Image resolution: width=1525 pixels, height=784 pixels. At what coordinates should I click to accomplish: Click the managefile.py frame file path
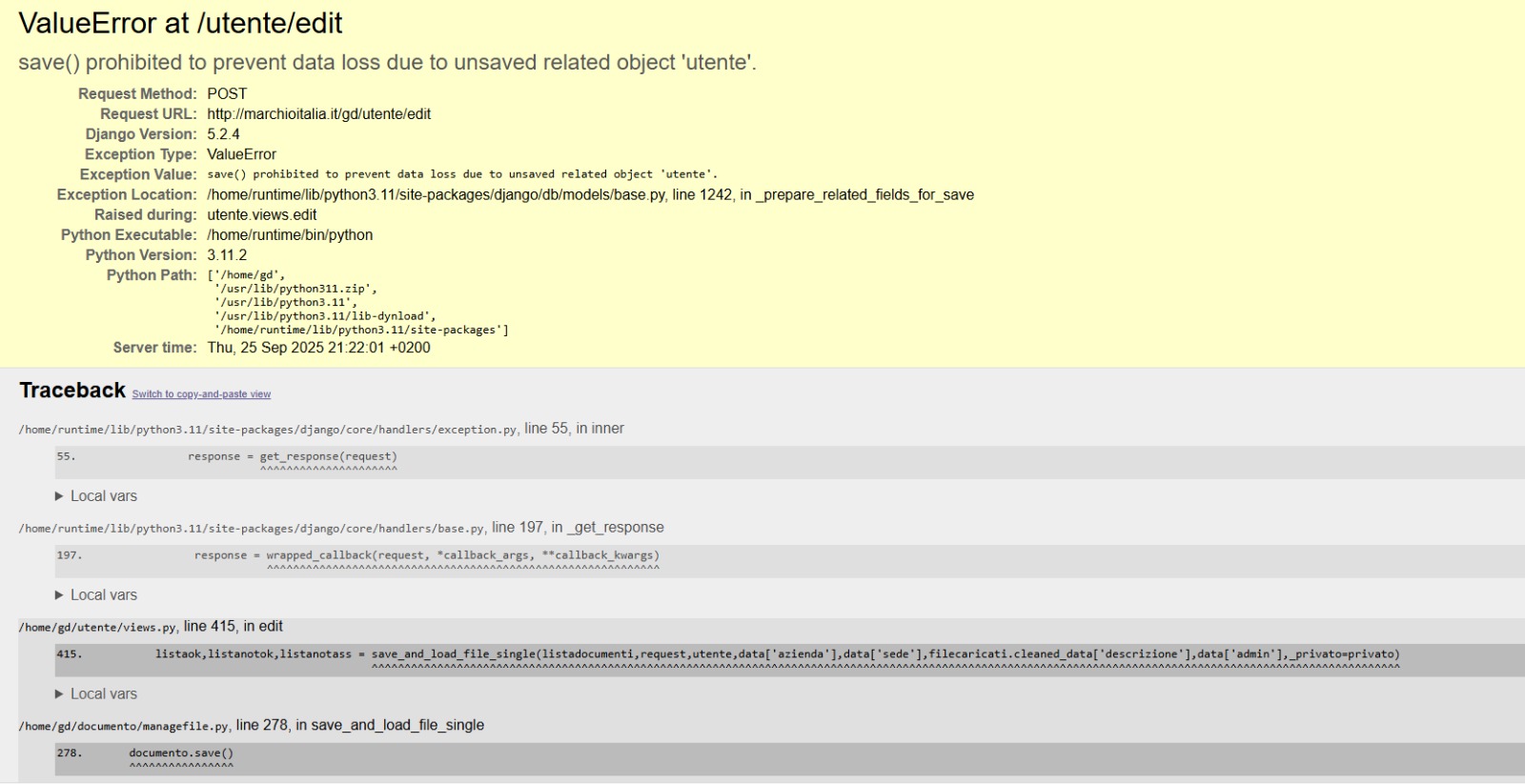pos(124,727)
